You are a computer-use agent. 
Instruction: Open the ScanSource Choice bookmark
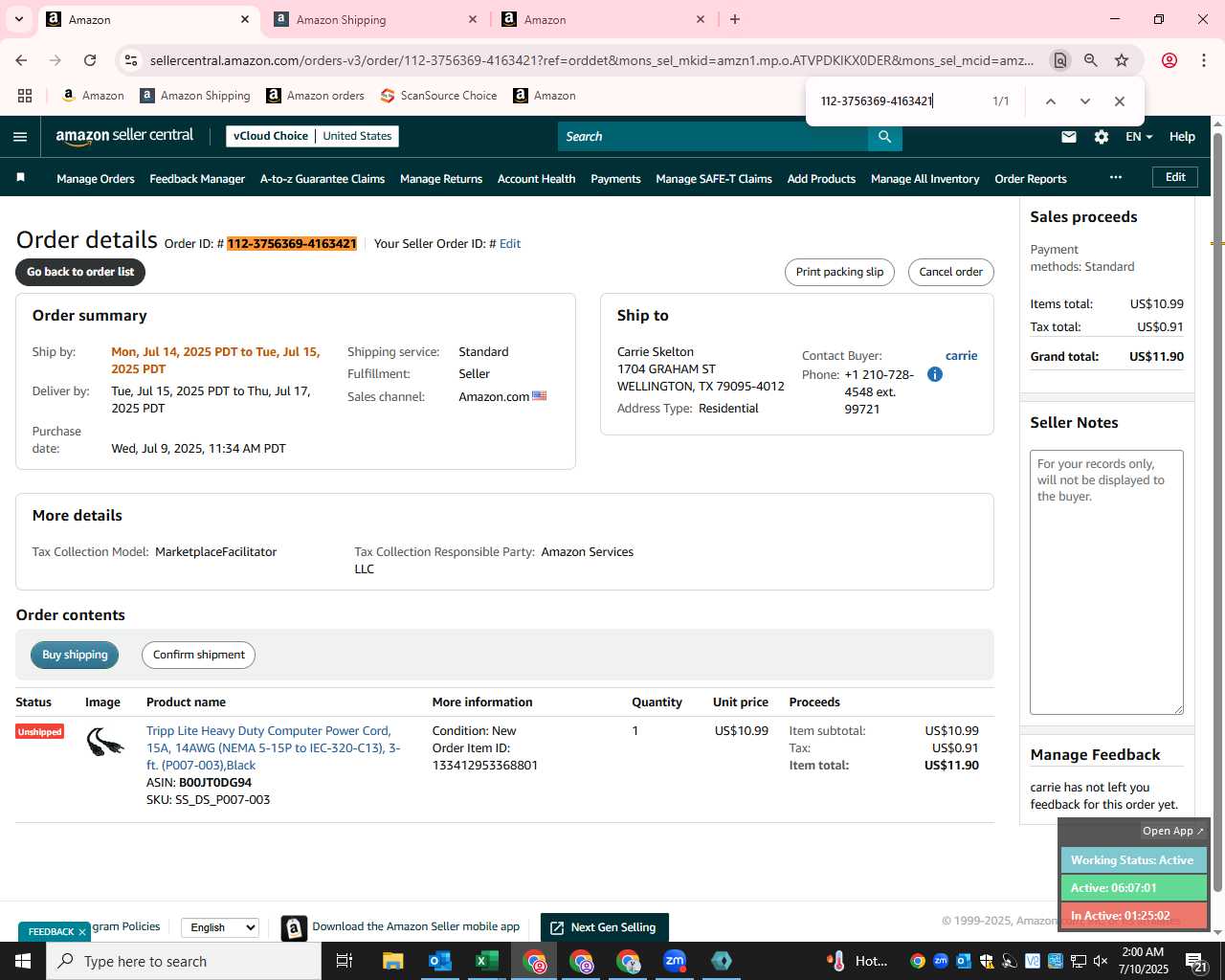point(438,96)
